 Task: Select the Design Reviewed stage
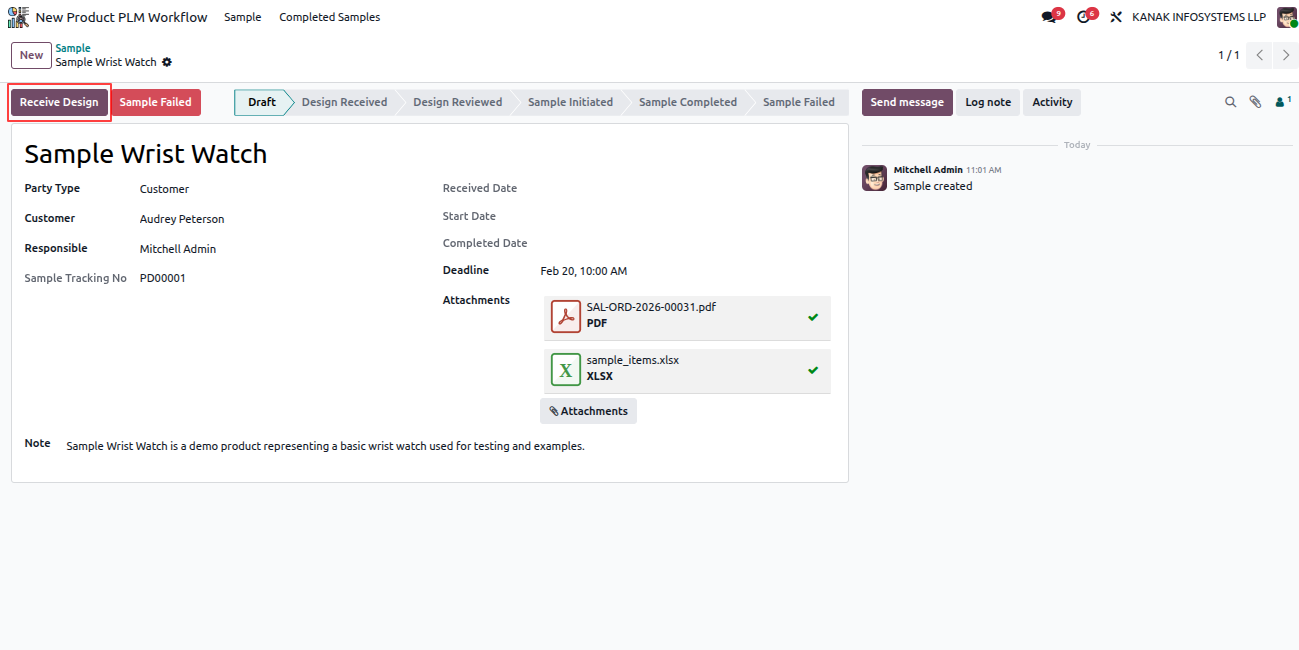click(457, 102)
